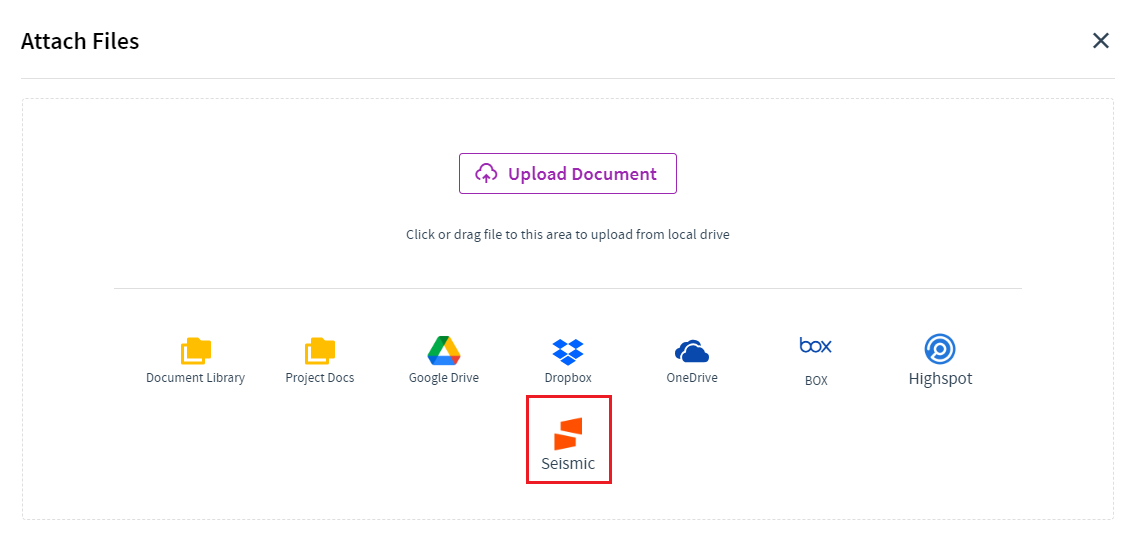Open the Highspot icon

pos(940,350)
